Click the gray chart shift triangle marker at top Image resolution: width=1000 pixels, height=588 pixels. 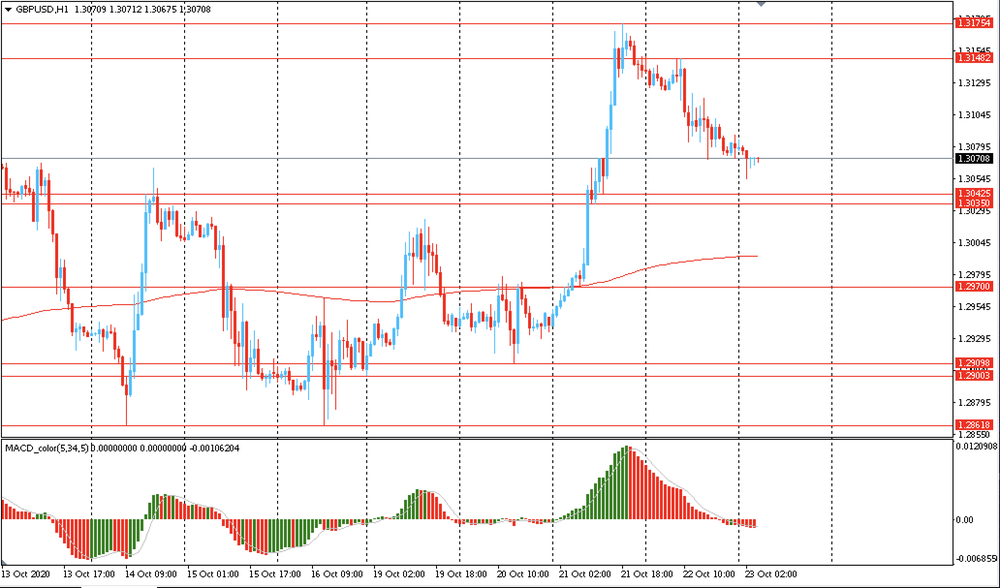(x=762, y=4)
